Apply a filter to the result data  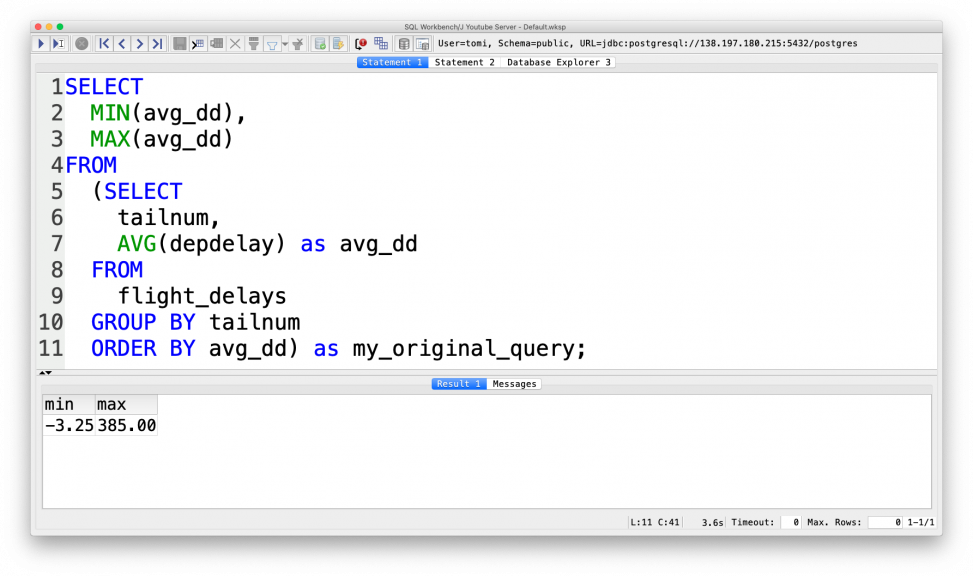tap(252, 43)
